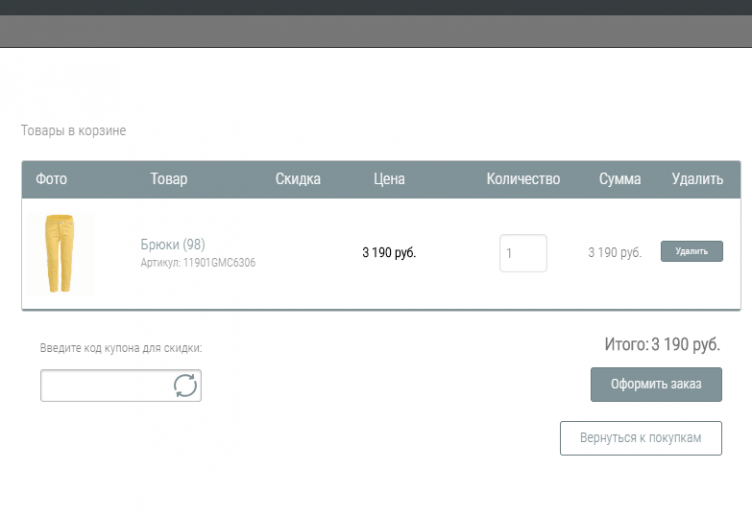
Task: Click the Введите код купона для скидки label
Action: pos(121,348)
